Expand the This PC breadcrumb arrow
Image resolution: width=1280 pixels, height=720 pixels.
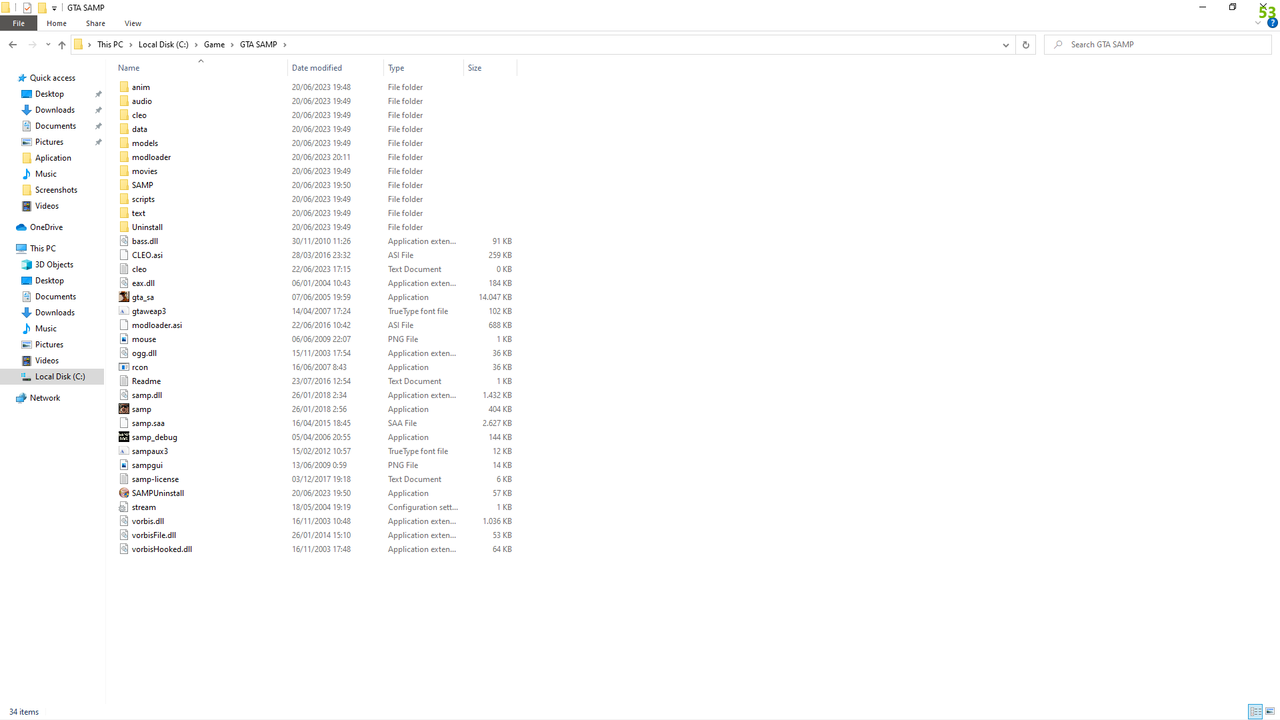pos(130,45)
